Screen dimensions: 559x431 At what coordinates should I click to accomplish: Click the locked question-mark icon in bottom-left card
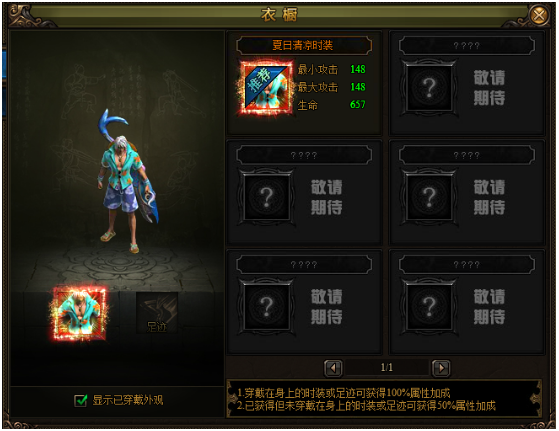(x=267, y=307)
